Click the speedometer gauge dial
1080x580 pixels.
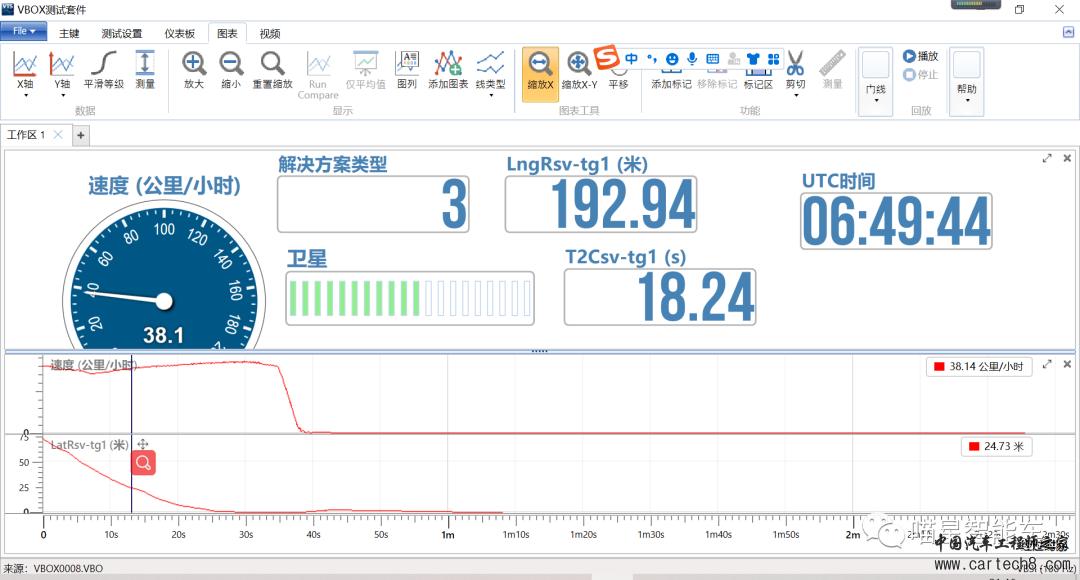pyautogui.click(x=164, y=276)
